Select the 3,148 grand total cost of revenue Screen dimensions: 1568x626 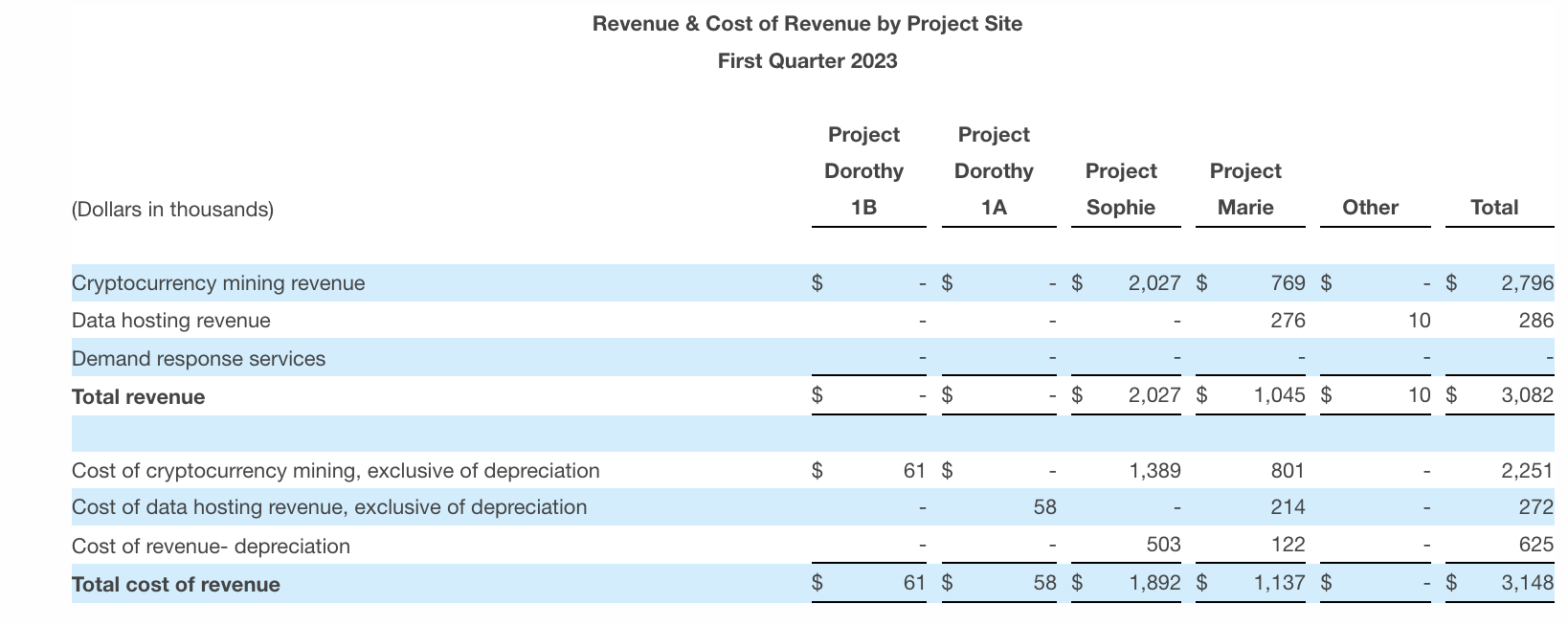(x=1527, y=583)
